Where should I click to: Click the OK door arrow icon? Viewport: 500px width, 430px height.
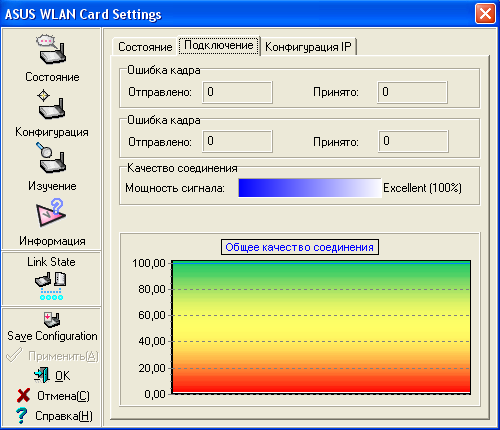coord(42,375)
